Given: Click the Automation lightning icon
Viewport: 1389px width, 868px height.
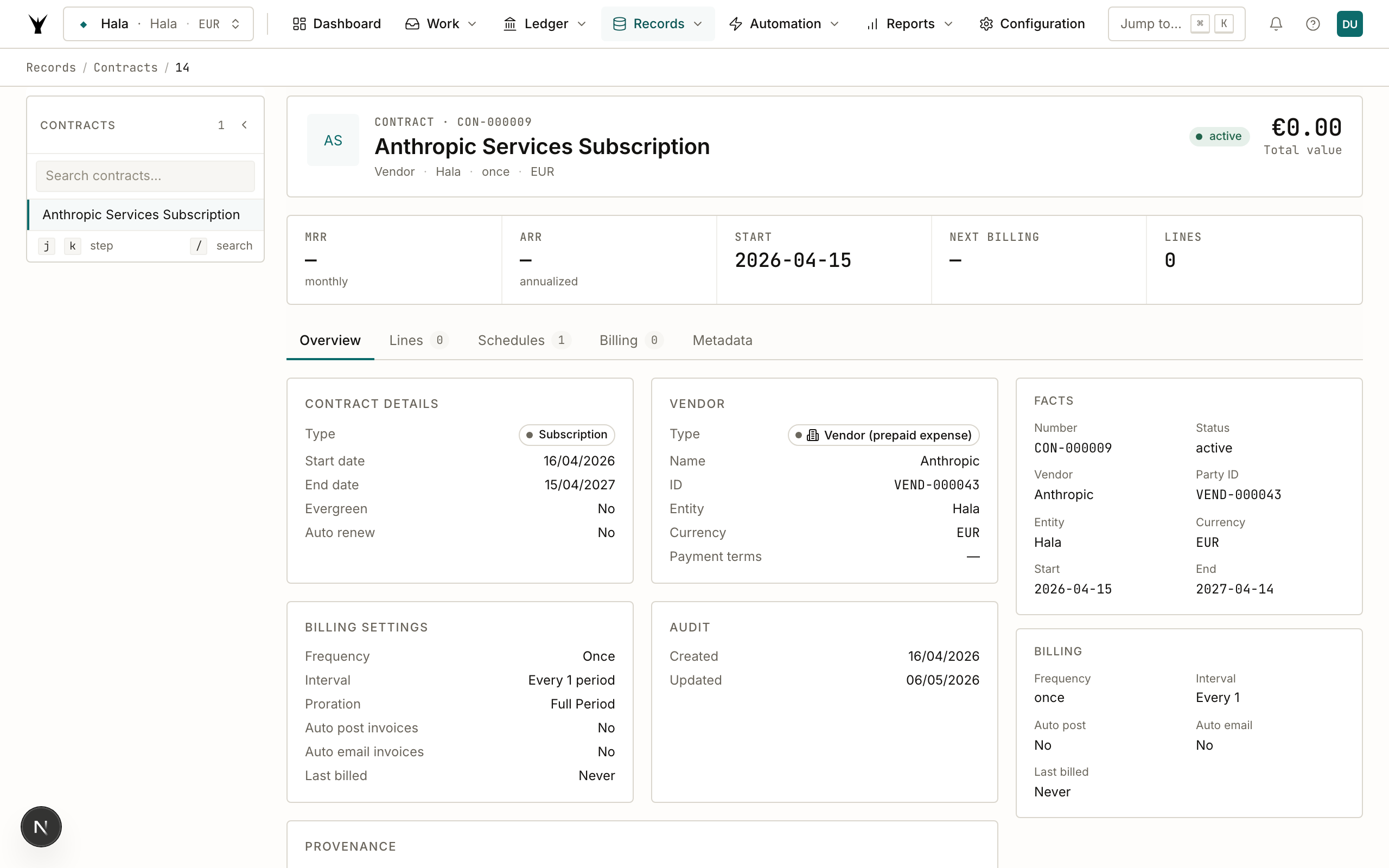Looking at the screenshot, I should coord(736,23).
